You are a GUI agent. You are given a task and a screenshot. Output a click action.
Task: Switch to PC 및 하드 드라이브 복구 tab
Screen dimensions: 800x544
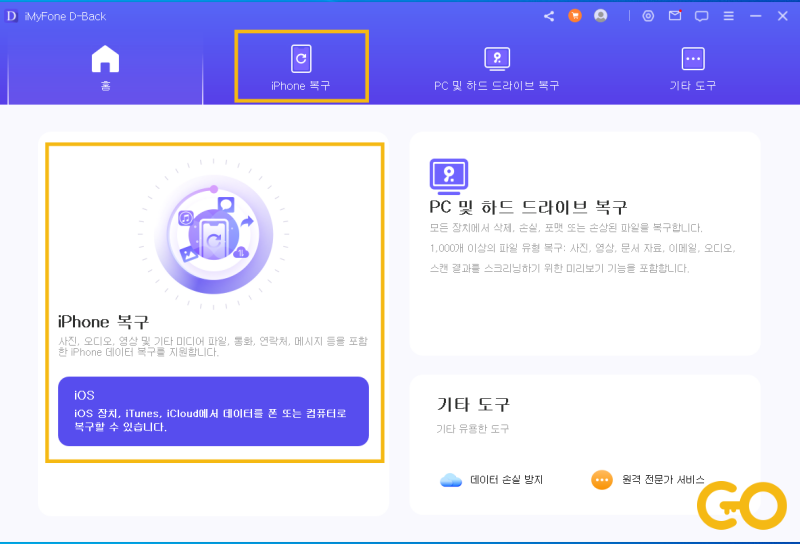pos(496,69)
